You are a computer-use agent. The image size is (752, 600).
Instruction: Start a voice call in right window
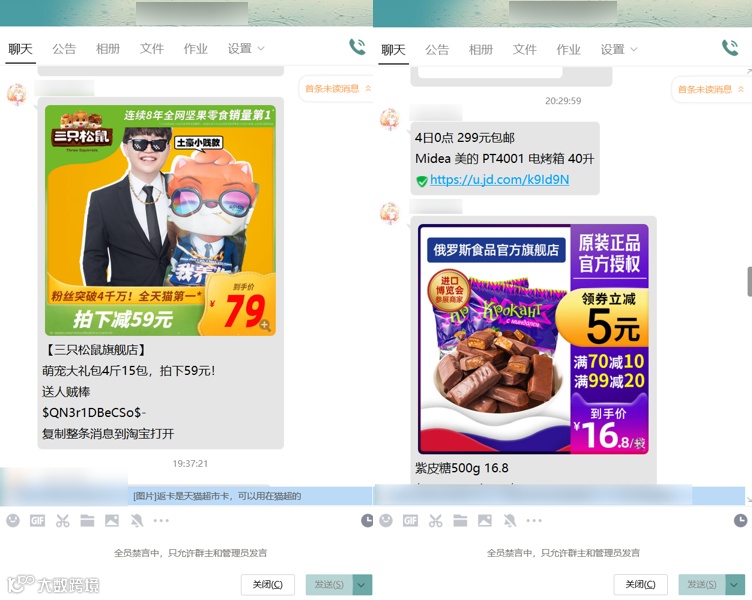coord(730,47)
